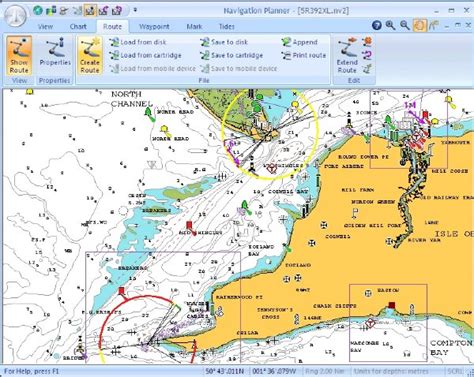Screen dimensions: 474x377
Task: Click the longitude readout in status bar
Action: click(x=274, y=371)
